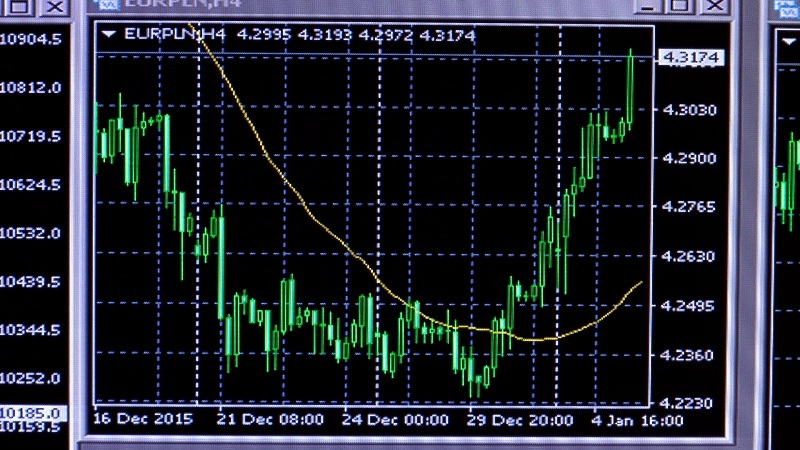Select the highlighted current price 4.3174 label

coord(691,58)
